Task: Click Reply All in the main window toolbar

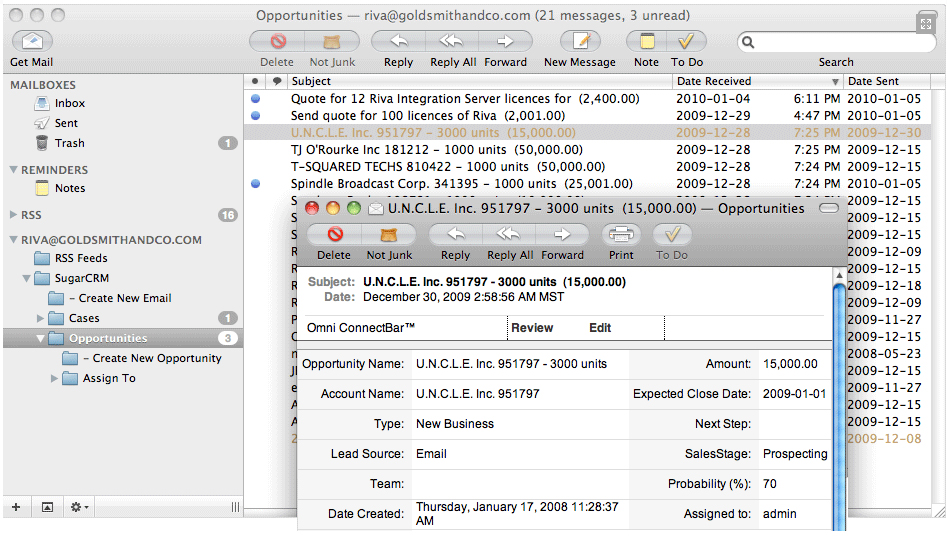Action: (x=452, y=41)
